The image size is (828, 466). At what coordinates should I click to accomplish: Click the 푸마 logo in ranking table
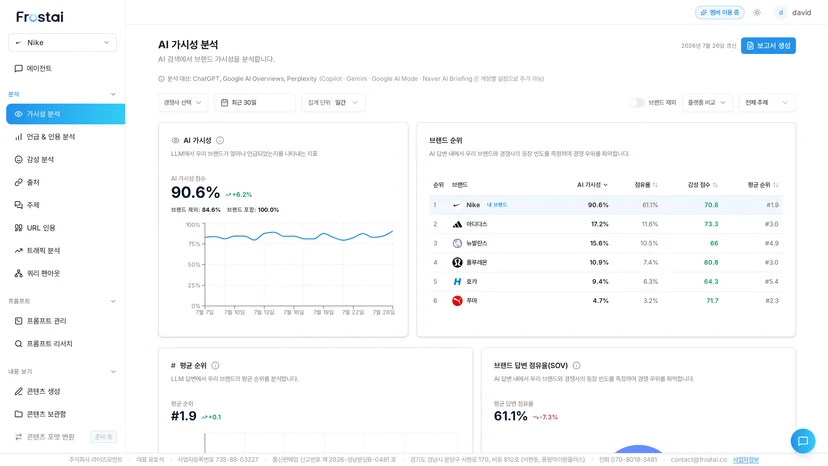click(457, 301)
